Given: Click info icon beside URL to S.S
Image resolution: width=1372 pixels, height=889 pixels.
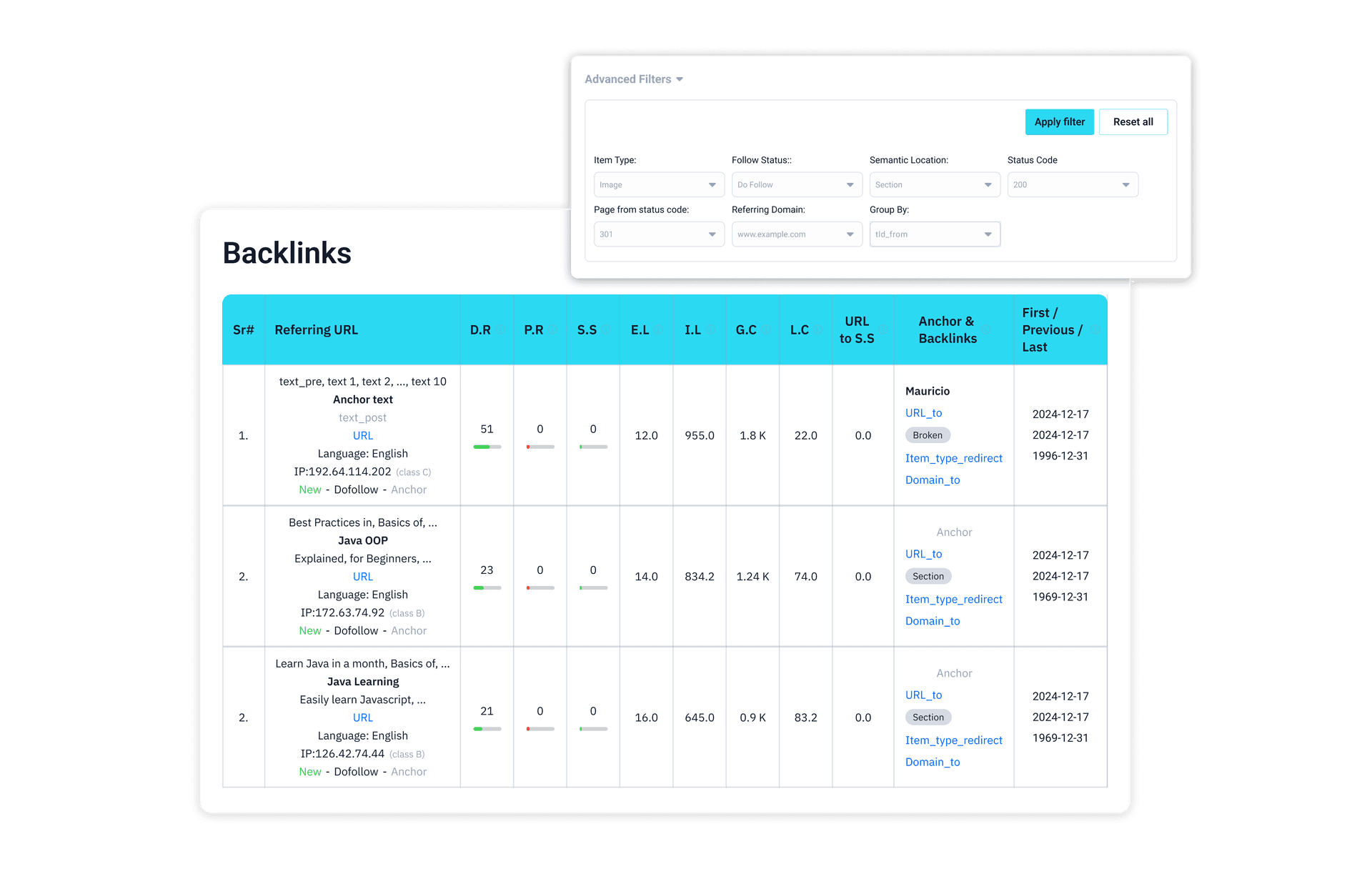Looking at the screenshot, I should [x=883, y=330].
